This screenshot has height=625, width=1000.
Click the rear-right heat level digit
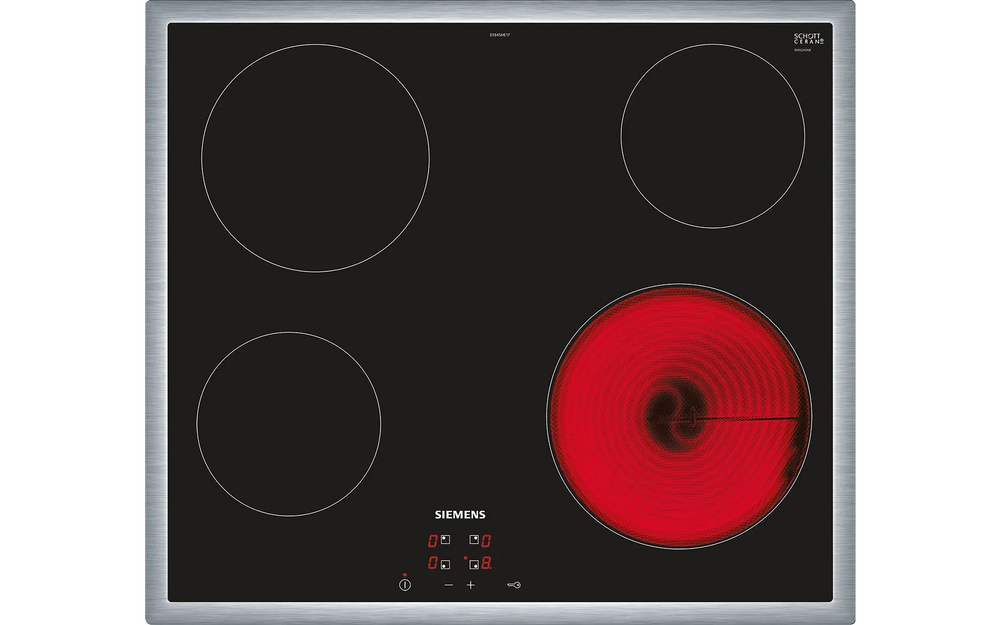[486, 540]
